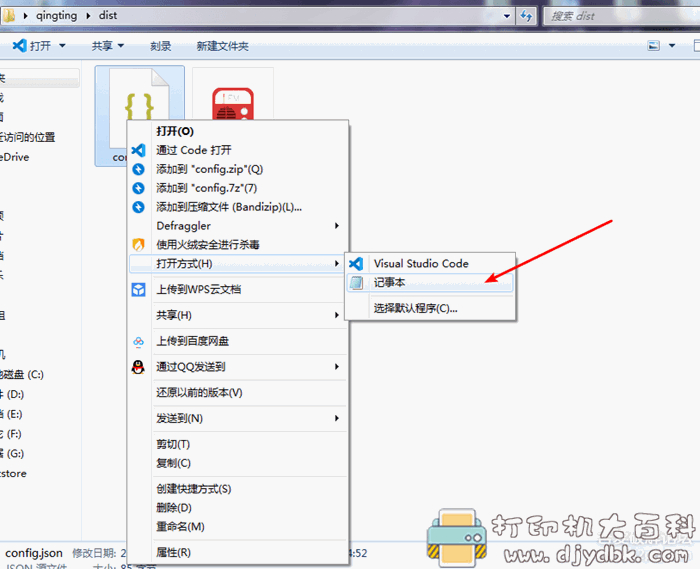Screen dimensions: 700x569
Task: Click the WPS cloud cube icon
Action: [138, 290]
